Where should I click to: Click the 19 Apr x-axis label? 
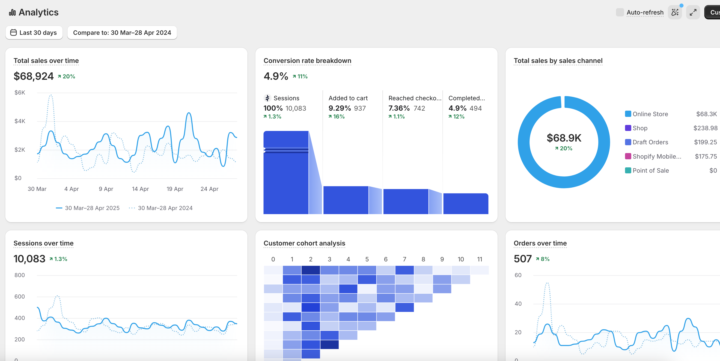[175, 189]
